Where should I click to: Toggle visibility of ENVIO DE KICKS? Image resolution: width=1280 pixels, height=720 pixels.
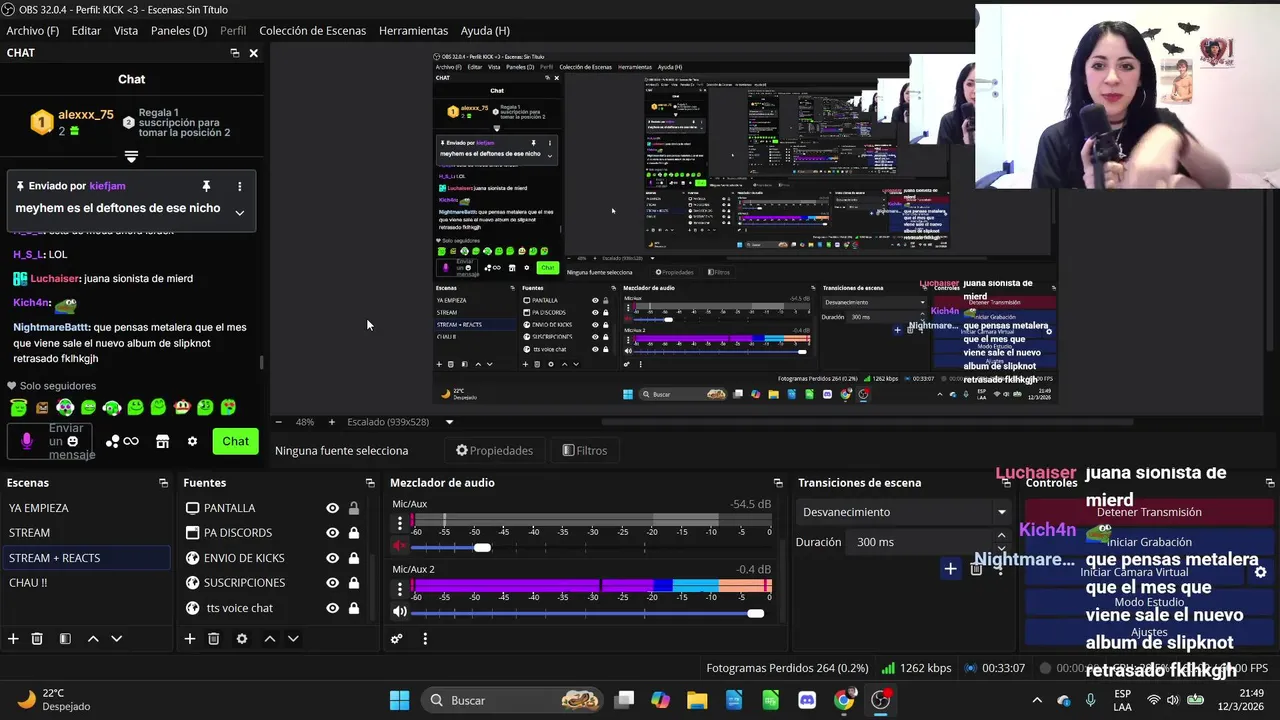[333, 558]
